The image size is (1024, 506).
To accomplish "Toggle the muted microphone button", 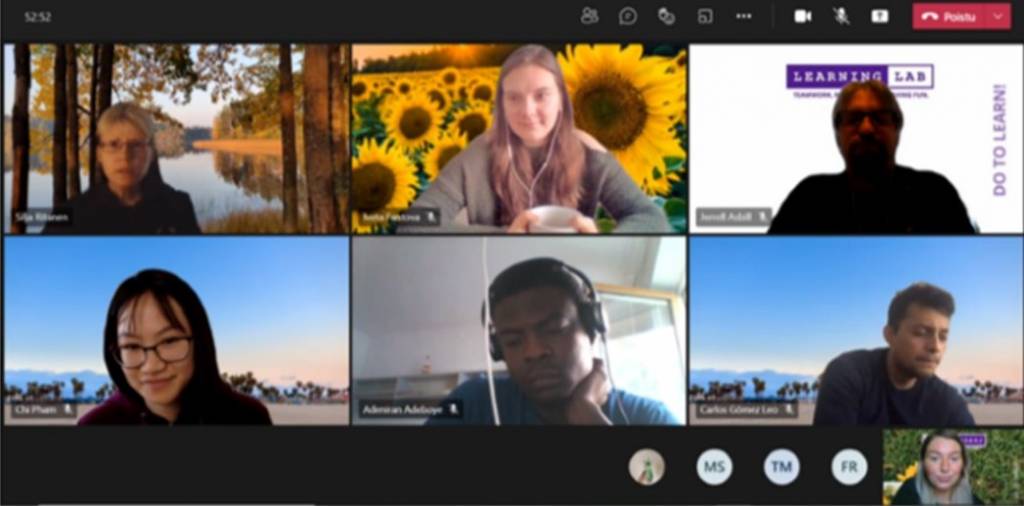I will 841,16.
